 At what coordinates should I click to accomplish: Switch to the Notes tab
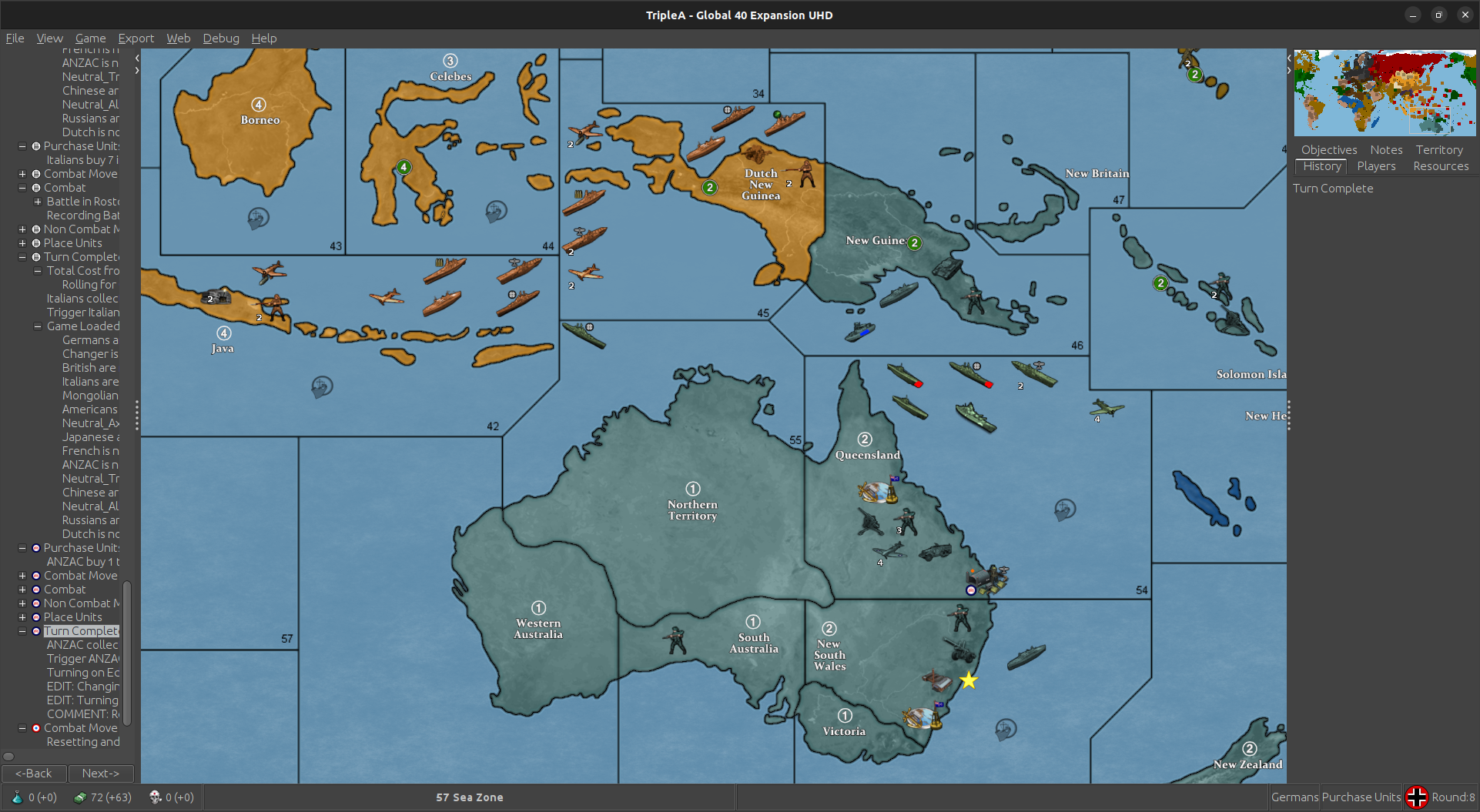pos(1386,150)
